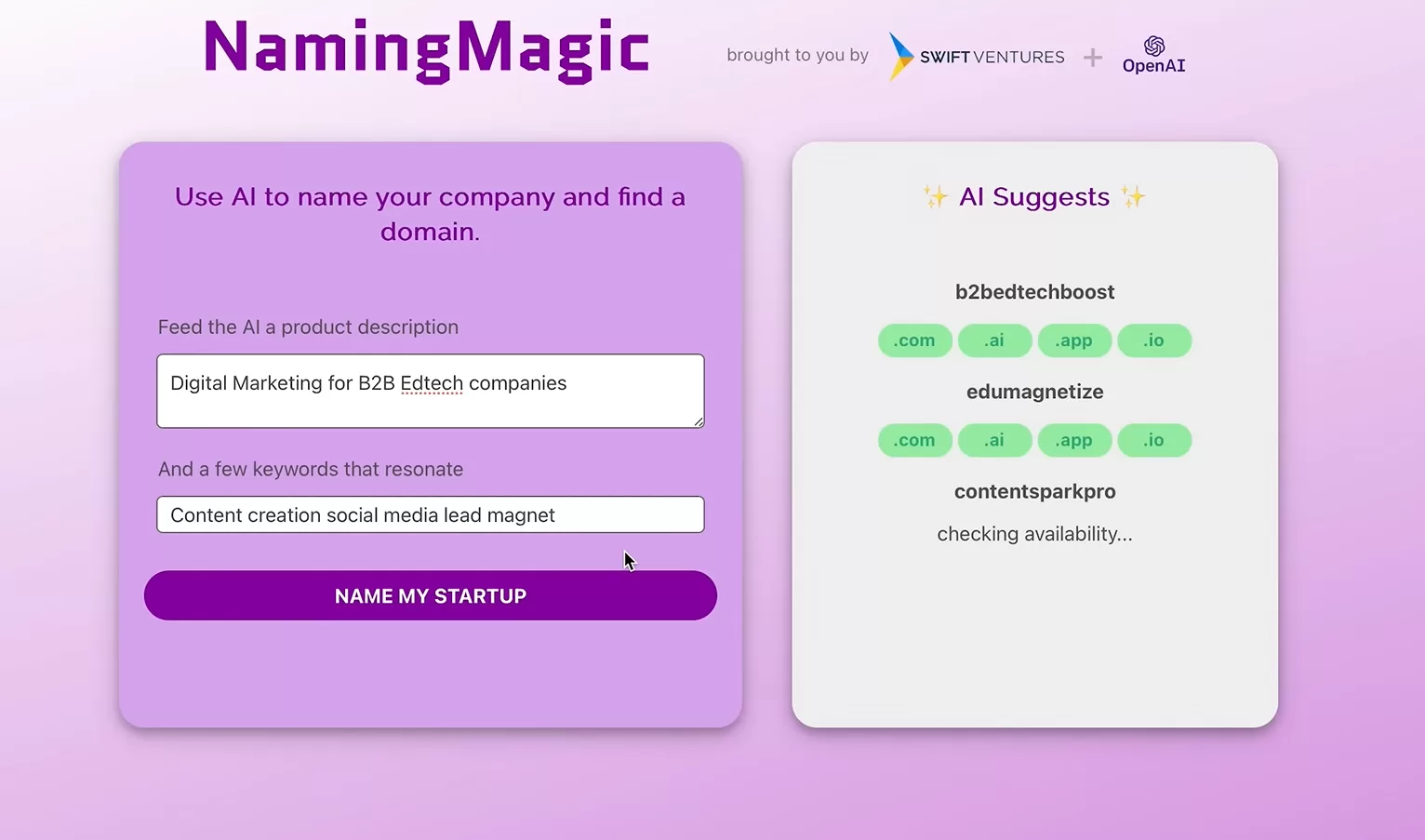
Task: Click the NAME MY STARTUP button
Action: tap(430, 595)
